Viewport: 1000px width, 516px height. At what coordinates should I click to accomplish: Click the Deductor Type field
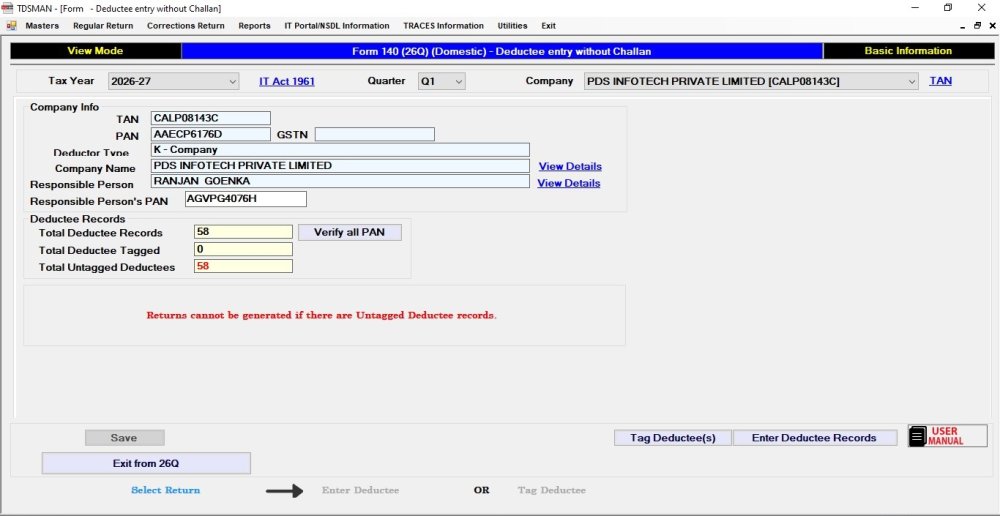[x=341, y=150]
